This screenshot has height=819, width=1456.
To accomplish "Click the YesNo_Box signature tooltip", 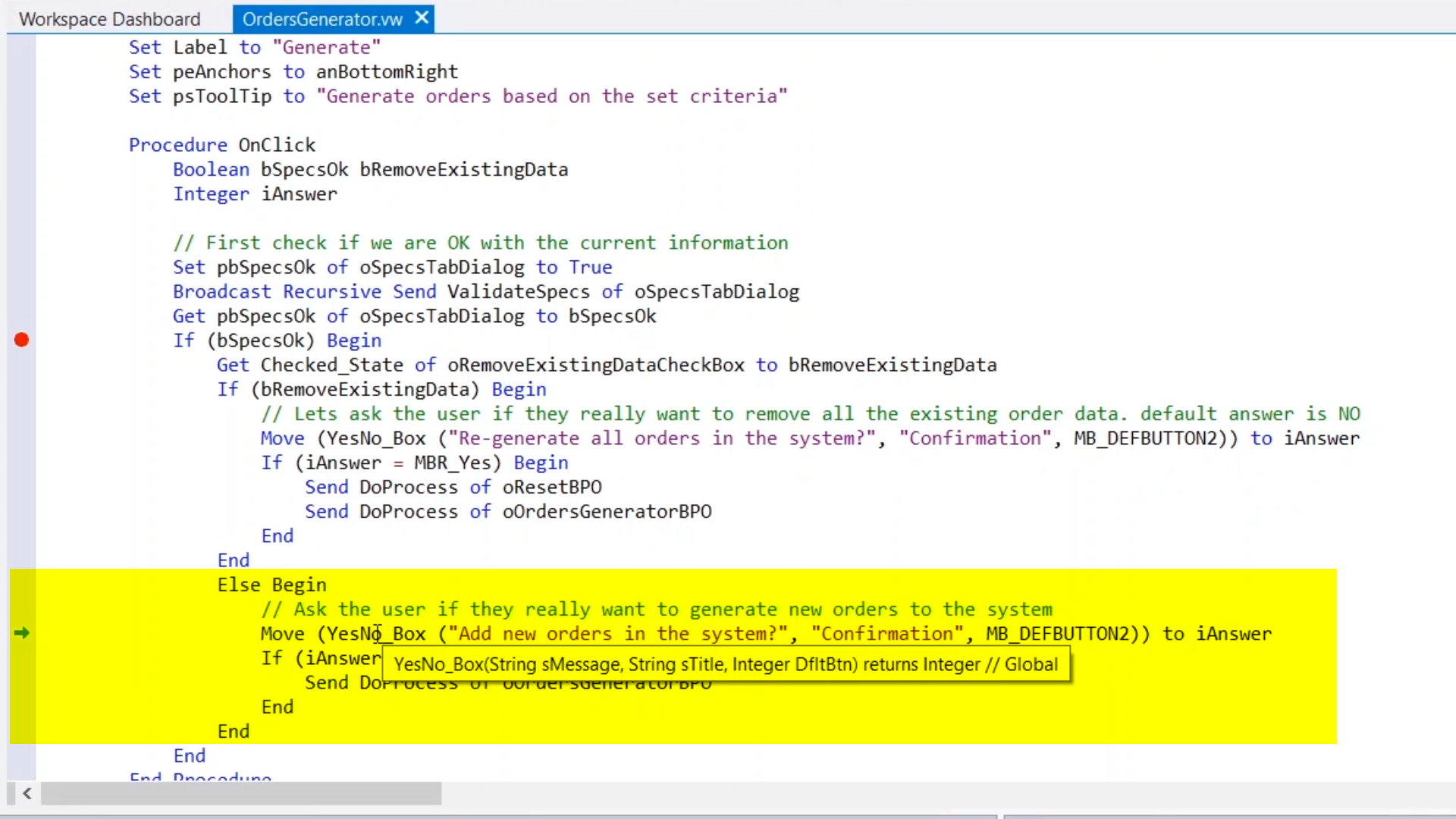I will tap(726, 664).
